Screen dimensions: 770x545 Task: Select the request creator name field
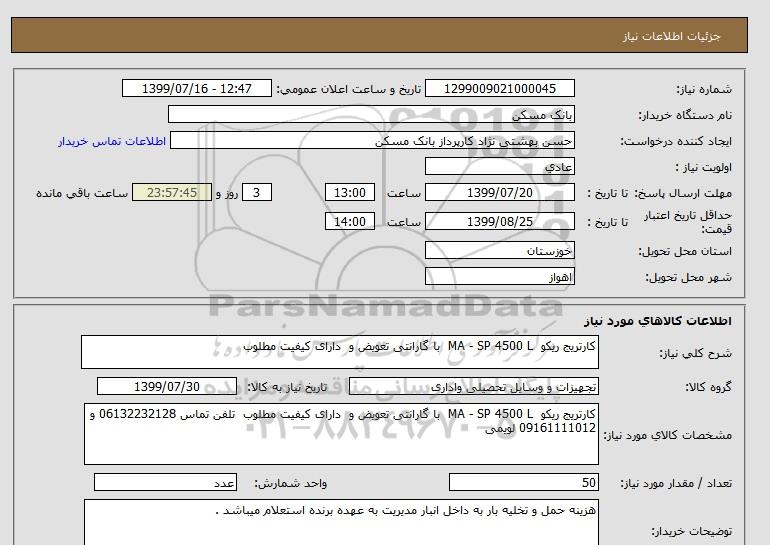(x=375, y=141)
